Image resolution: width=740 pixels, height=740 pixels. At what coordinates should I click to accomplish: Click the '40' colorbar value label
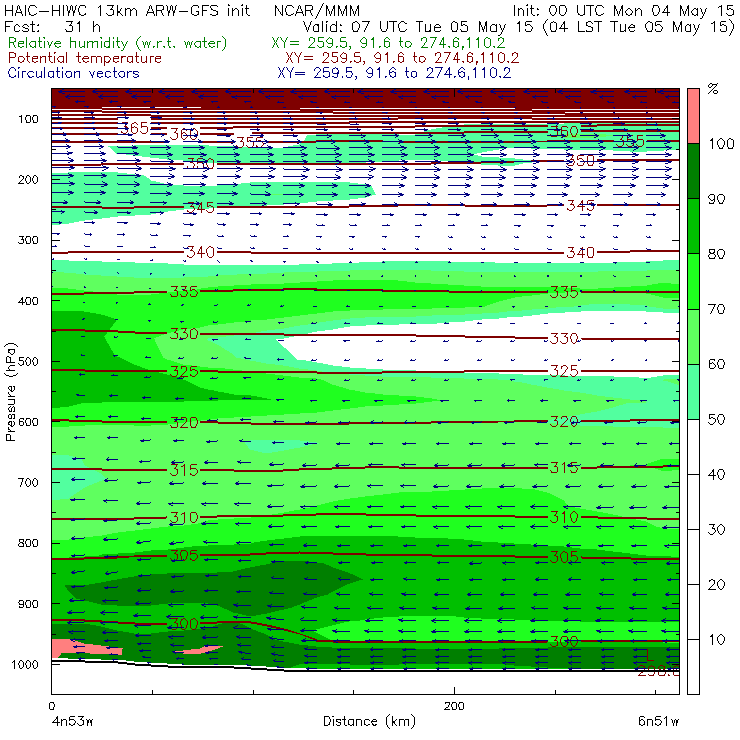[716, 474]
